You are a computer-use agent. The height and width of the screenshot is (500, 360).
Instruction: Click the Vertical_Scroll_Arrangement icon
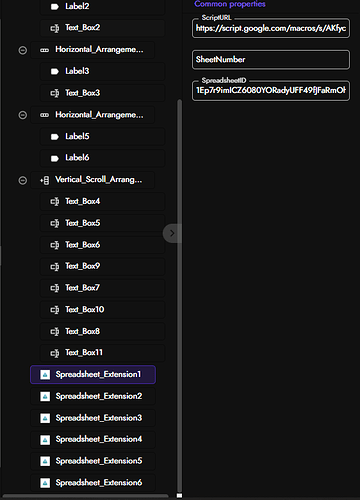[x=45, y=180]
